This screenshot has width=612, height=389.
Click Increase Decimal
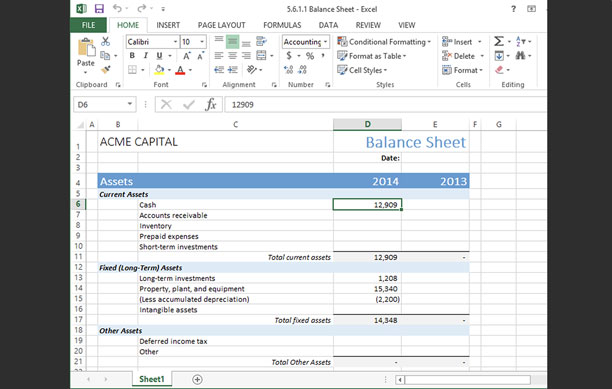288,70
